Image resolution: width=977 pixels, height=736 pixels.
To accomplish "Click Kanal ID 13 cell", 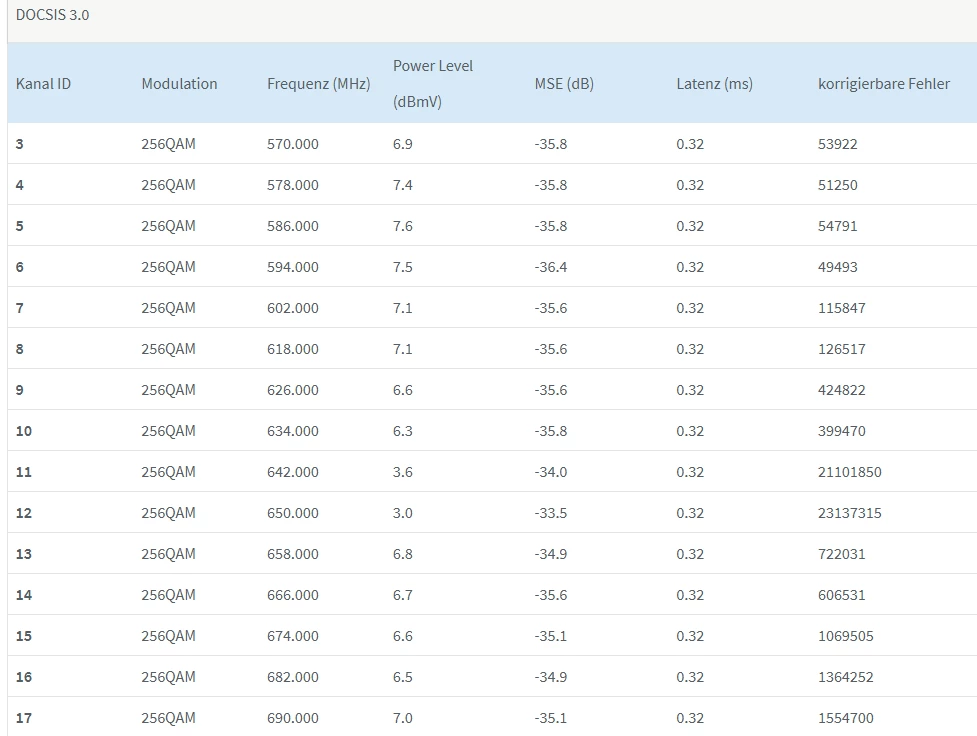I will coord(24,554).
